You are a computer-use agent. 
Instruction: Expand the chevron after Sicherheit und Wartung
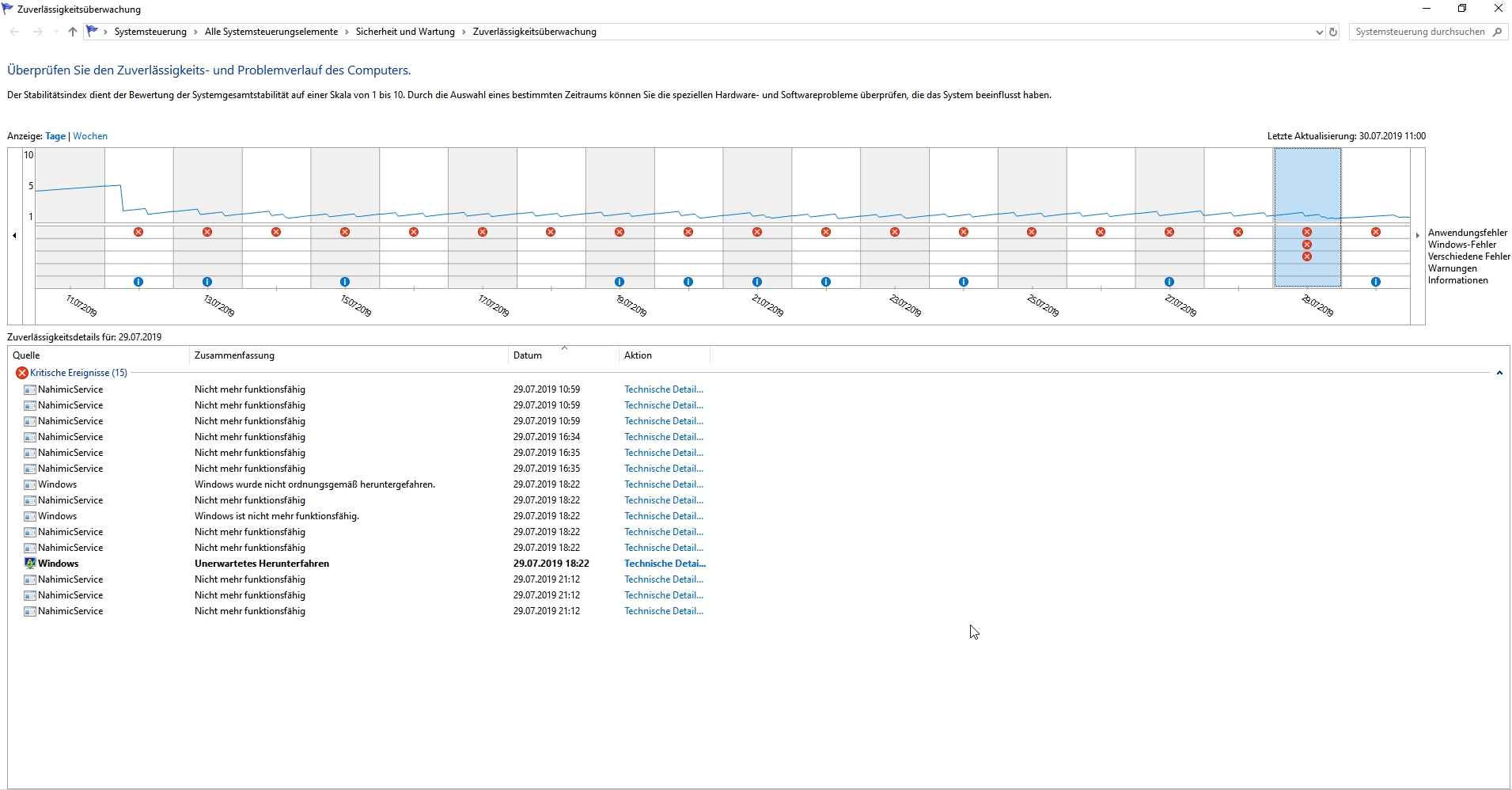click(x=464, y=32)
